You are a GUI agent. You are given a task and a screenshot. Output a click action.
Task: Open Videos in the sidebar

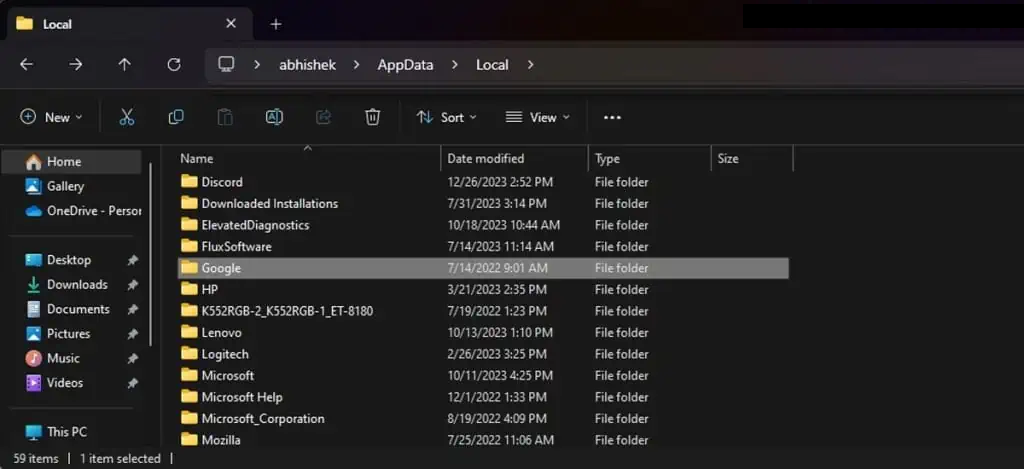coord(65,383)
